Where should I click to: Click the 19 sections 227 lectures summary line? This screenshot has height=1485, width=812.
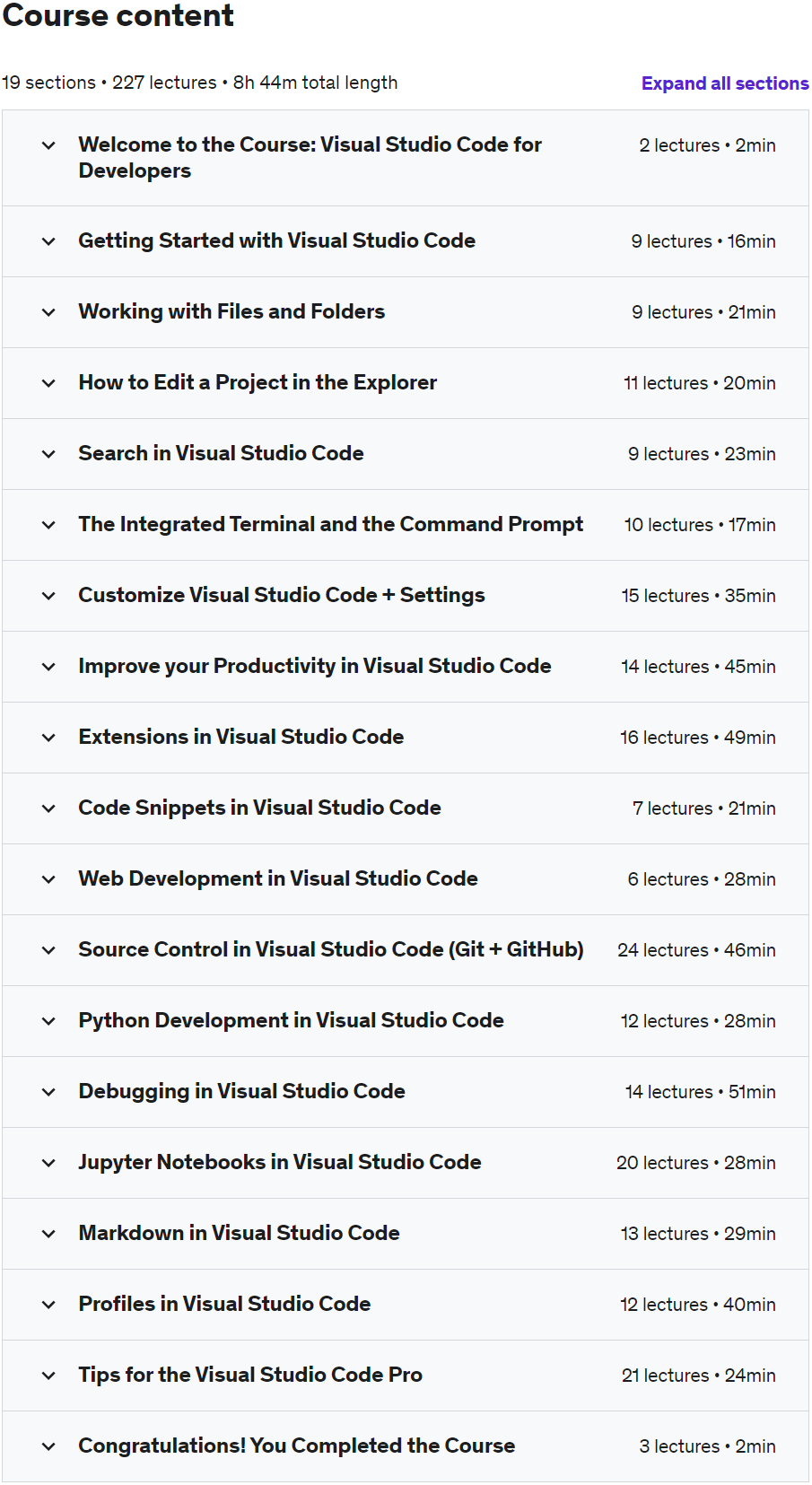(199, 83)
